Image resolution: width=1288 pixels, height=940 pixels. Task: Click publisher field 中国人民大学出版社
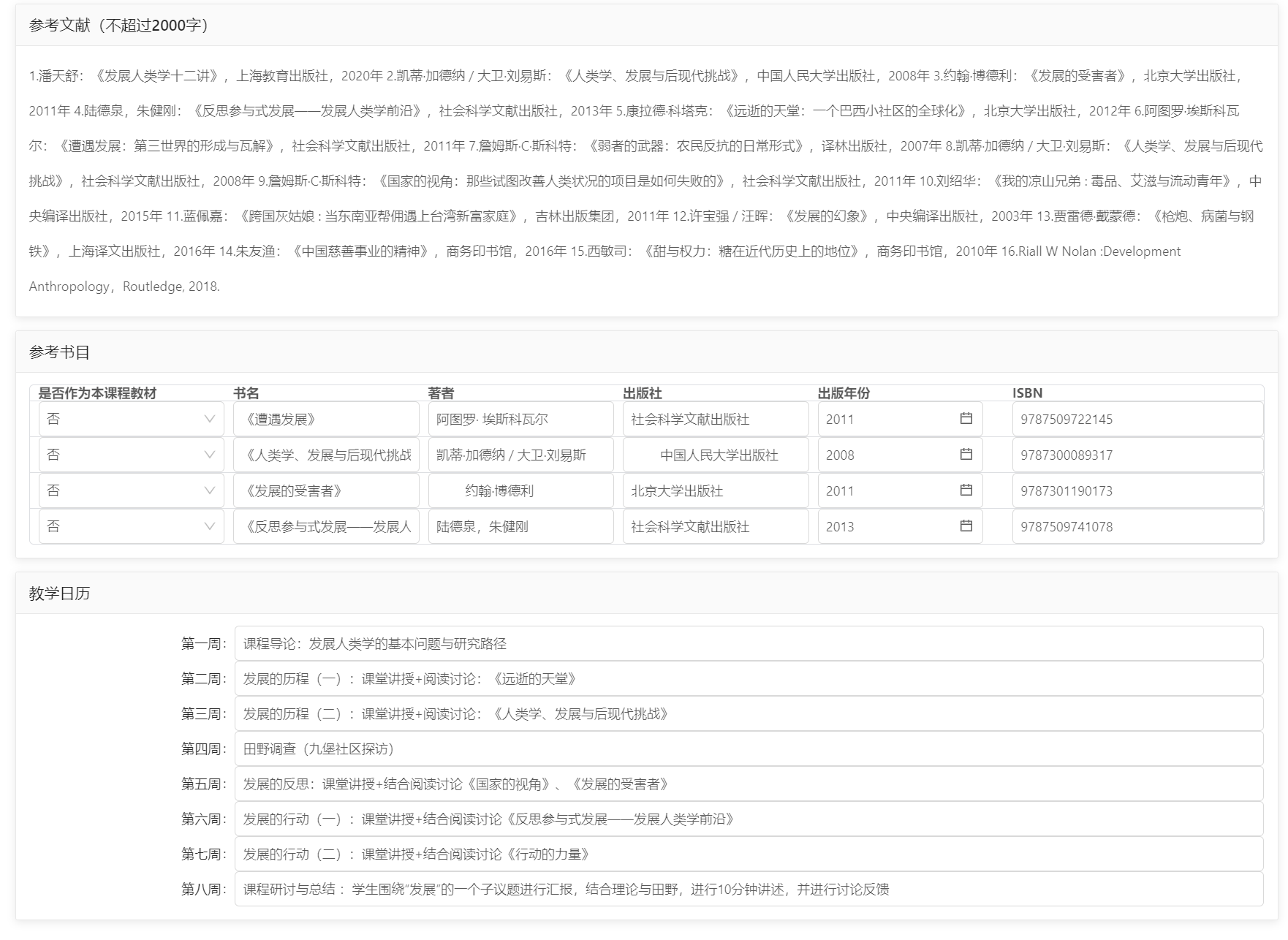716,455
